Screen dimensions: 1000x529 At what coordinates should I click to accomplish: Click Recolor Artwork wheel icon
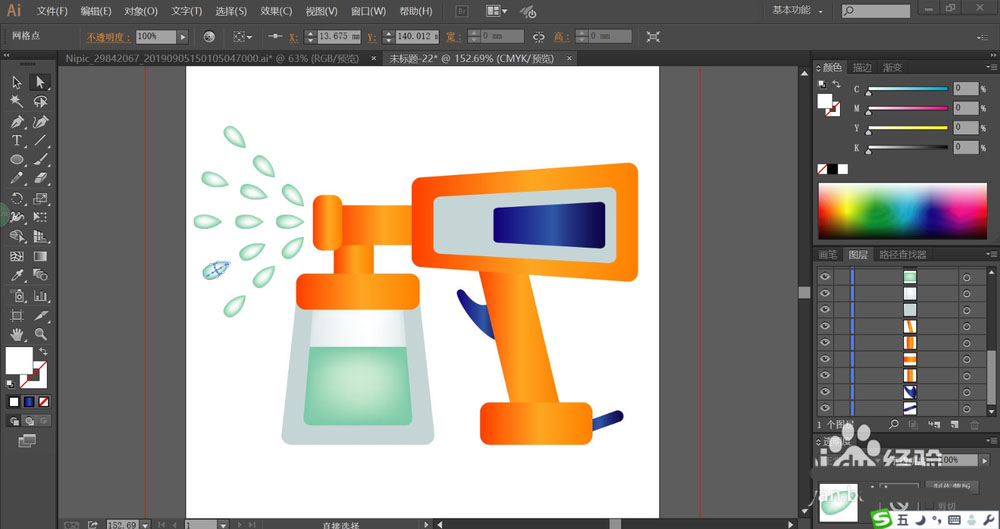click(x=209, y=37)
